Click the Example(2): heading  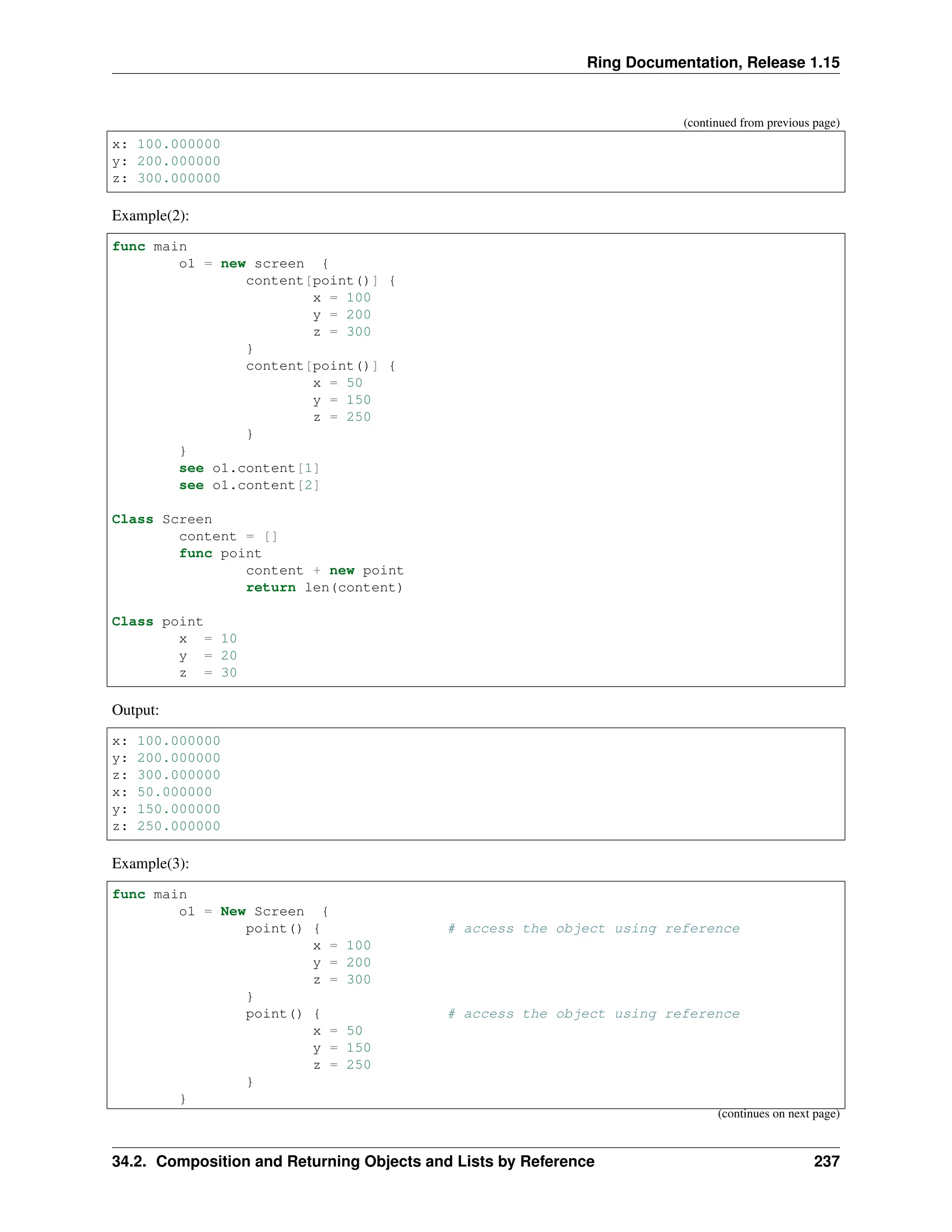tap(150, 216)
